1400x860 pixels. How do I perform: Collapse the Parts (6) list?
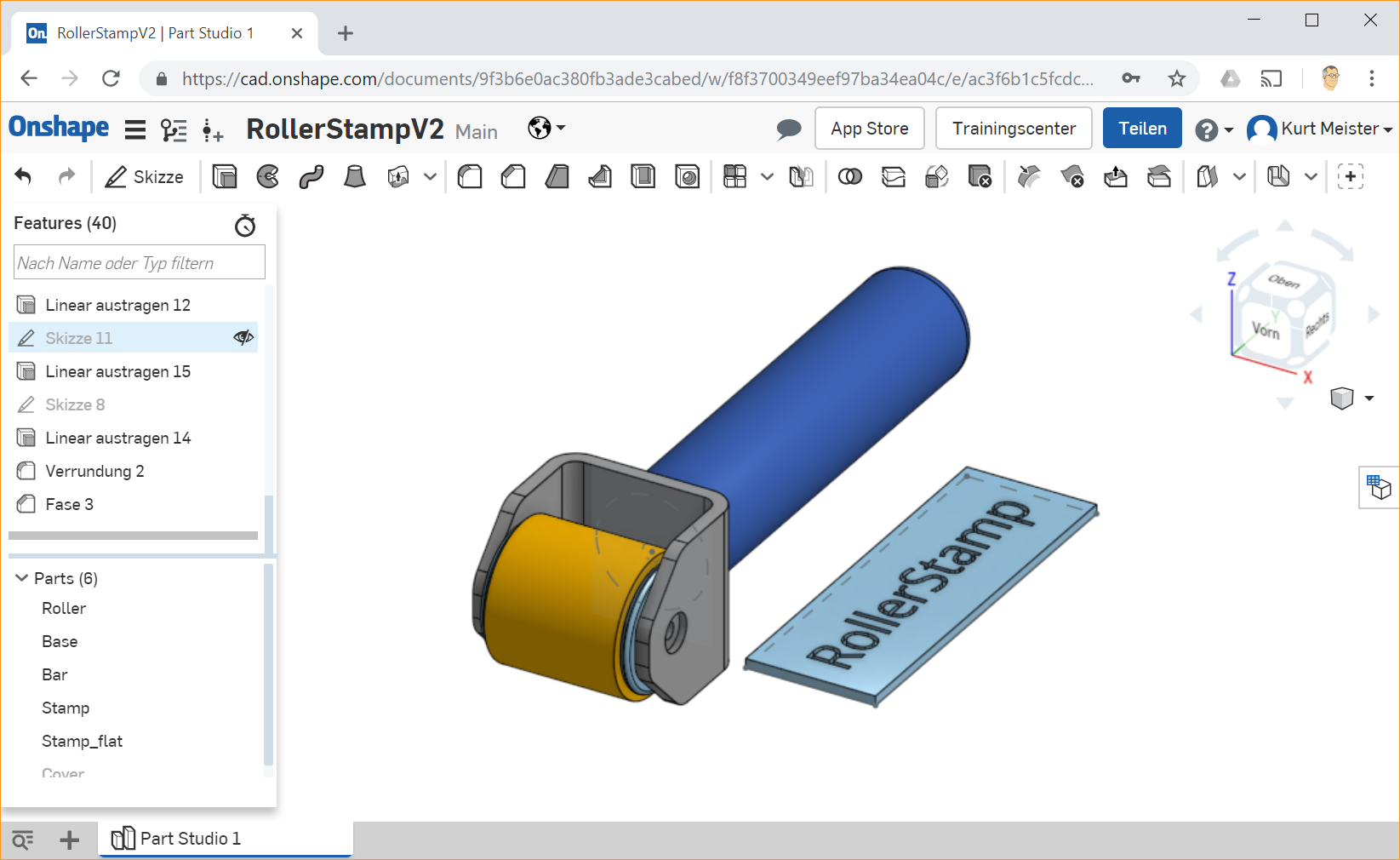tap(22, 578)
